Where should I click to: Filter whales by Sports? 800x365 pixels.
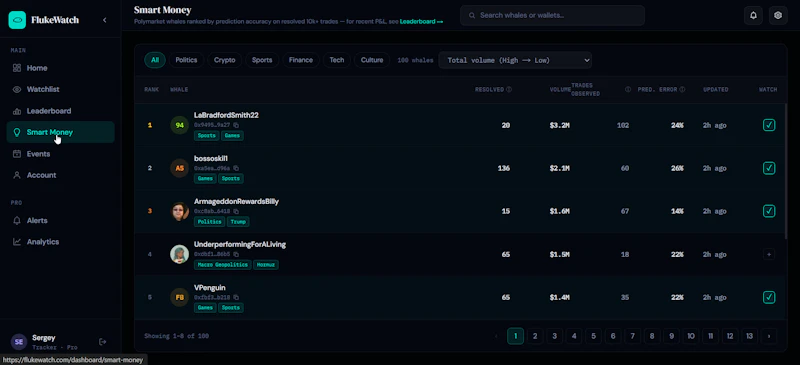pyautogui.click(x=262, y=60)
